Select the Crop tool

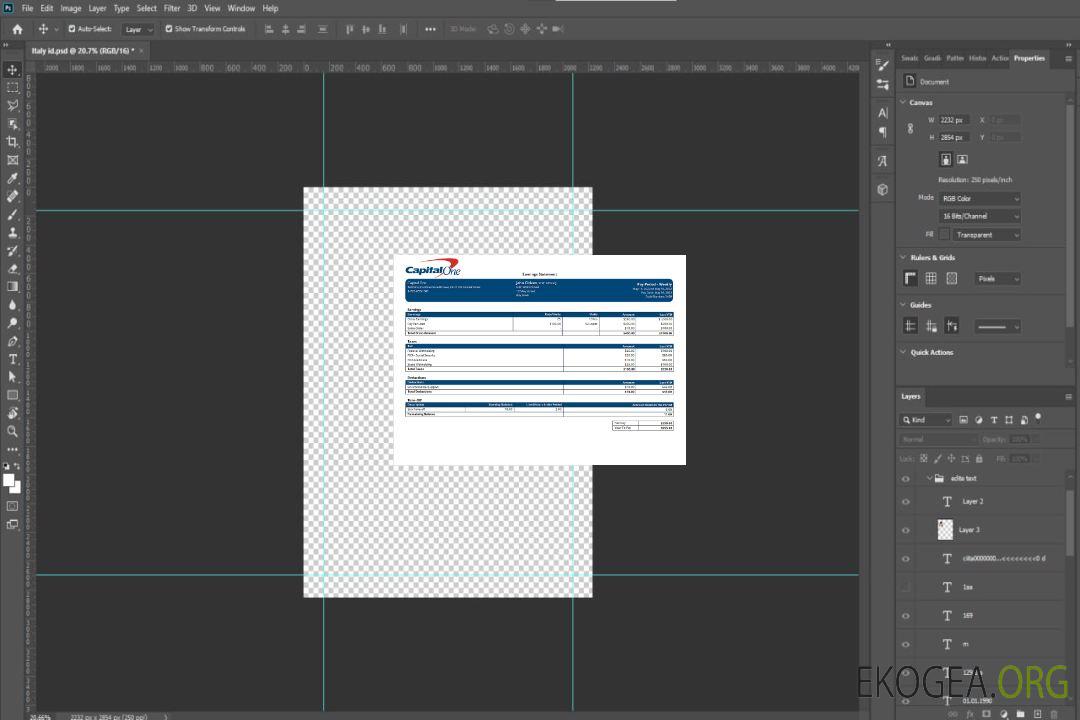point(13,142)
